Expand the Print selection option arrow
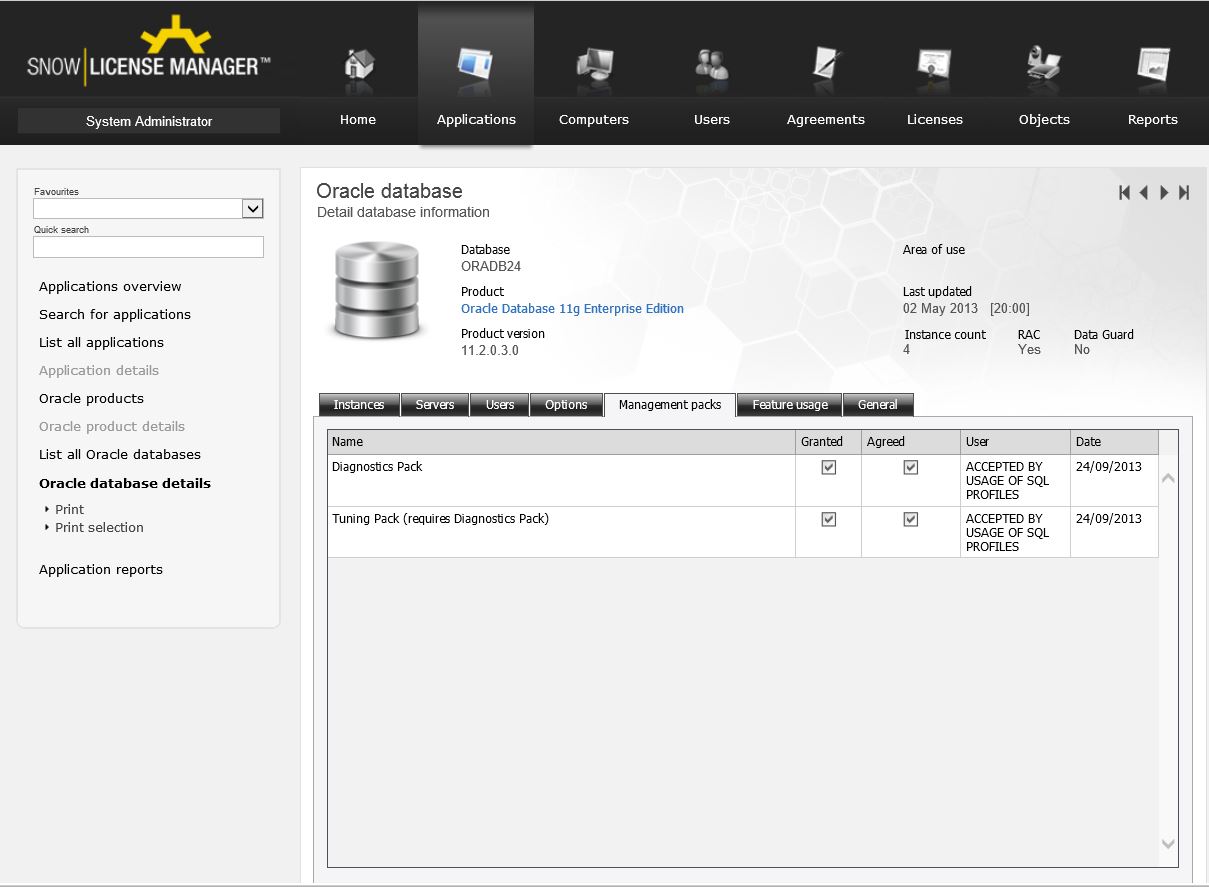 click(x=47, y=527)
